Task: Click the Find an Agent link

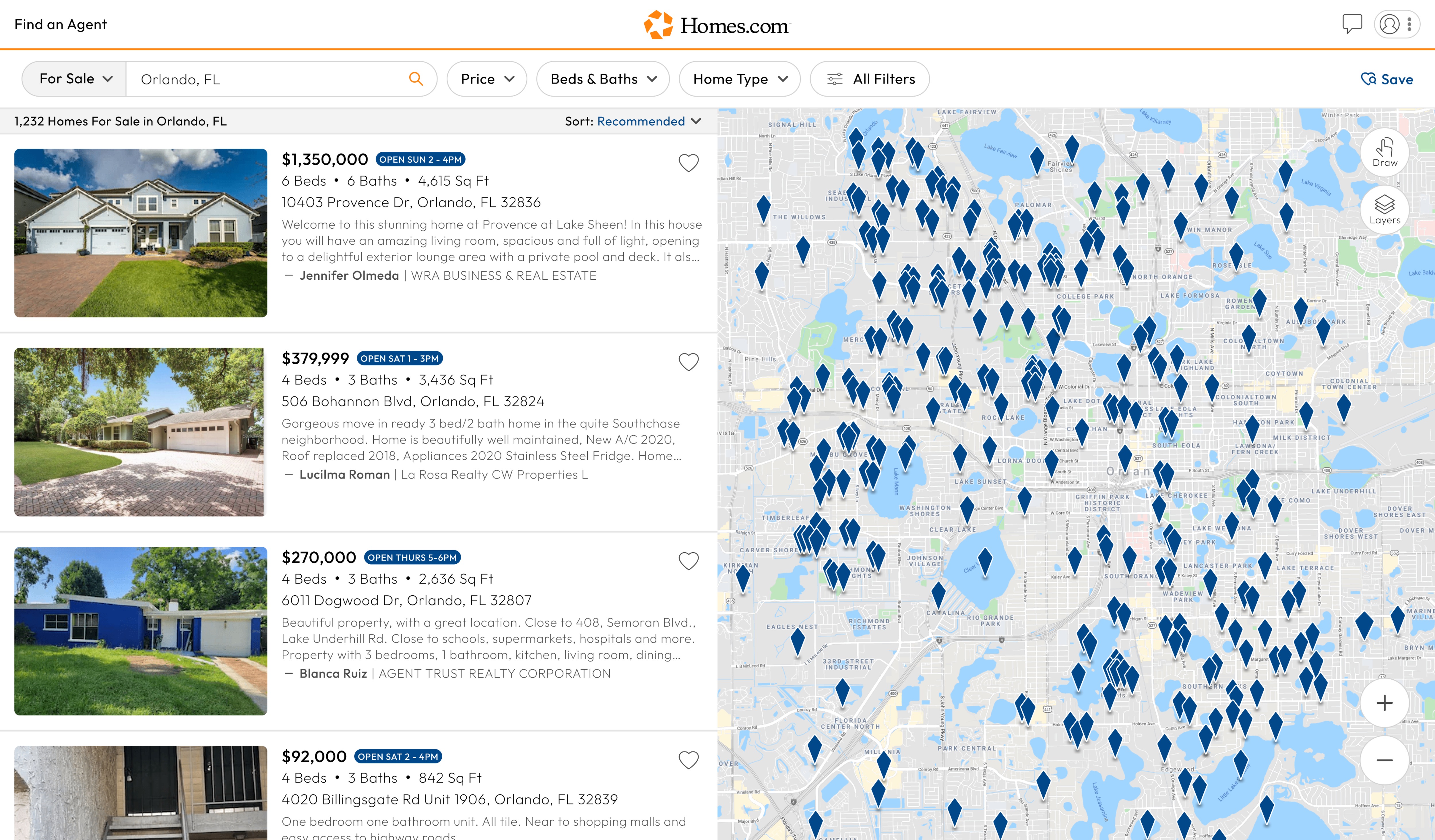Action: point(60,24)
